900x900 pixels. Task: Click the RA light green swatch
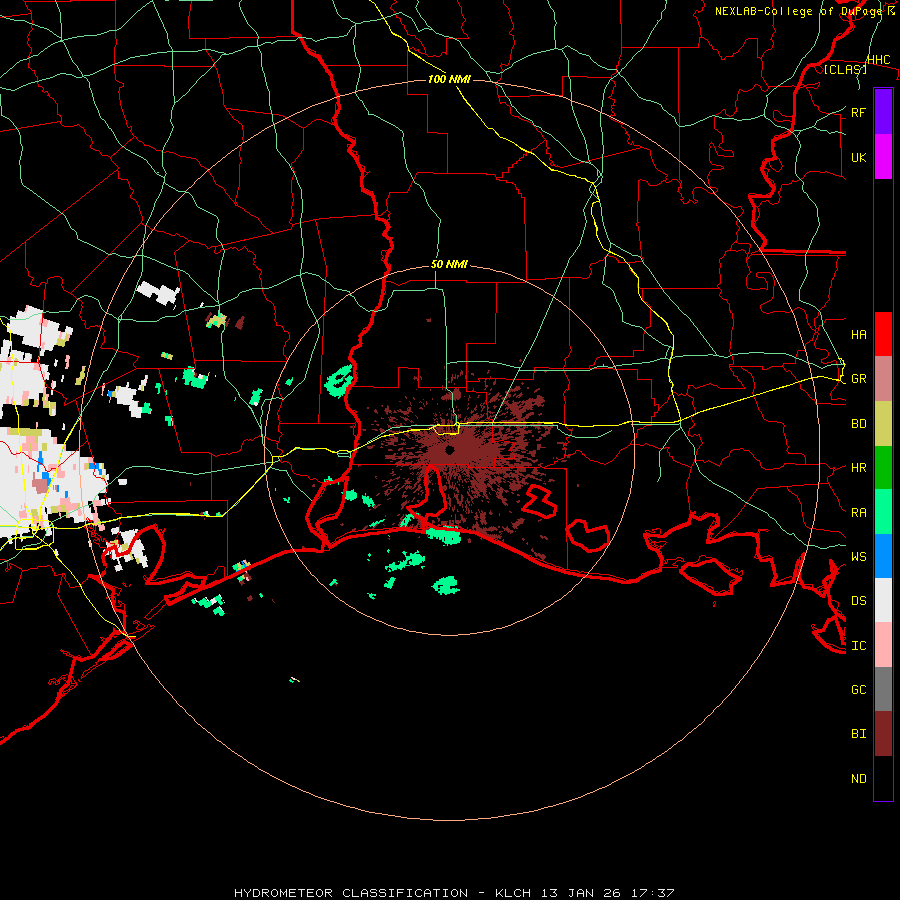883,512
